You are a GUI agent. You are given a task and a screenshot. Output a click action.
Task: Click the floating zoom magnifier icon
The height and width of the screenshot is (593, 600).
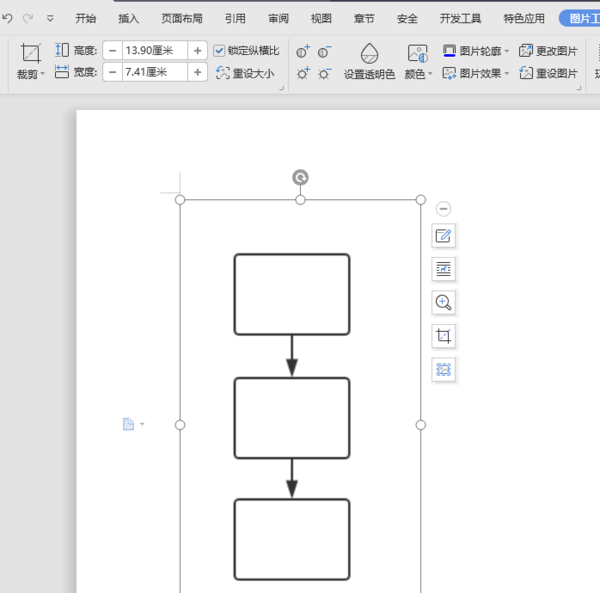tap(443, 302)
